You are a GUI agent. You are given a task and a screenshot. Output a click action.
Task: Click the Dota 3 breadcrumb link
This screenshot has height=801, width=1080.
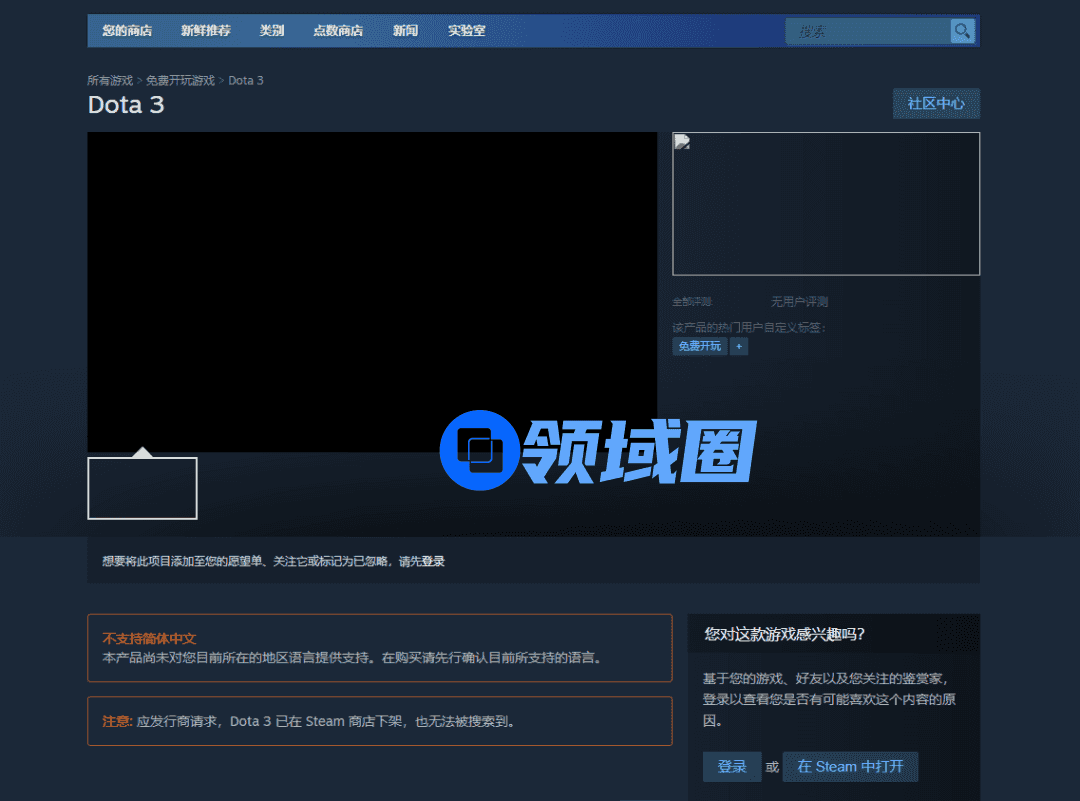pyautogui.click(x=246, y=80)
